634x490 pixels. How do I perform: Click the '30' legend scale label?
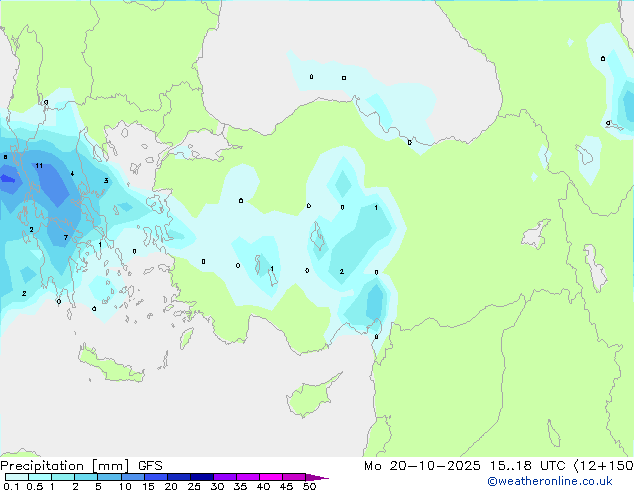point(217,486)
